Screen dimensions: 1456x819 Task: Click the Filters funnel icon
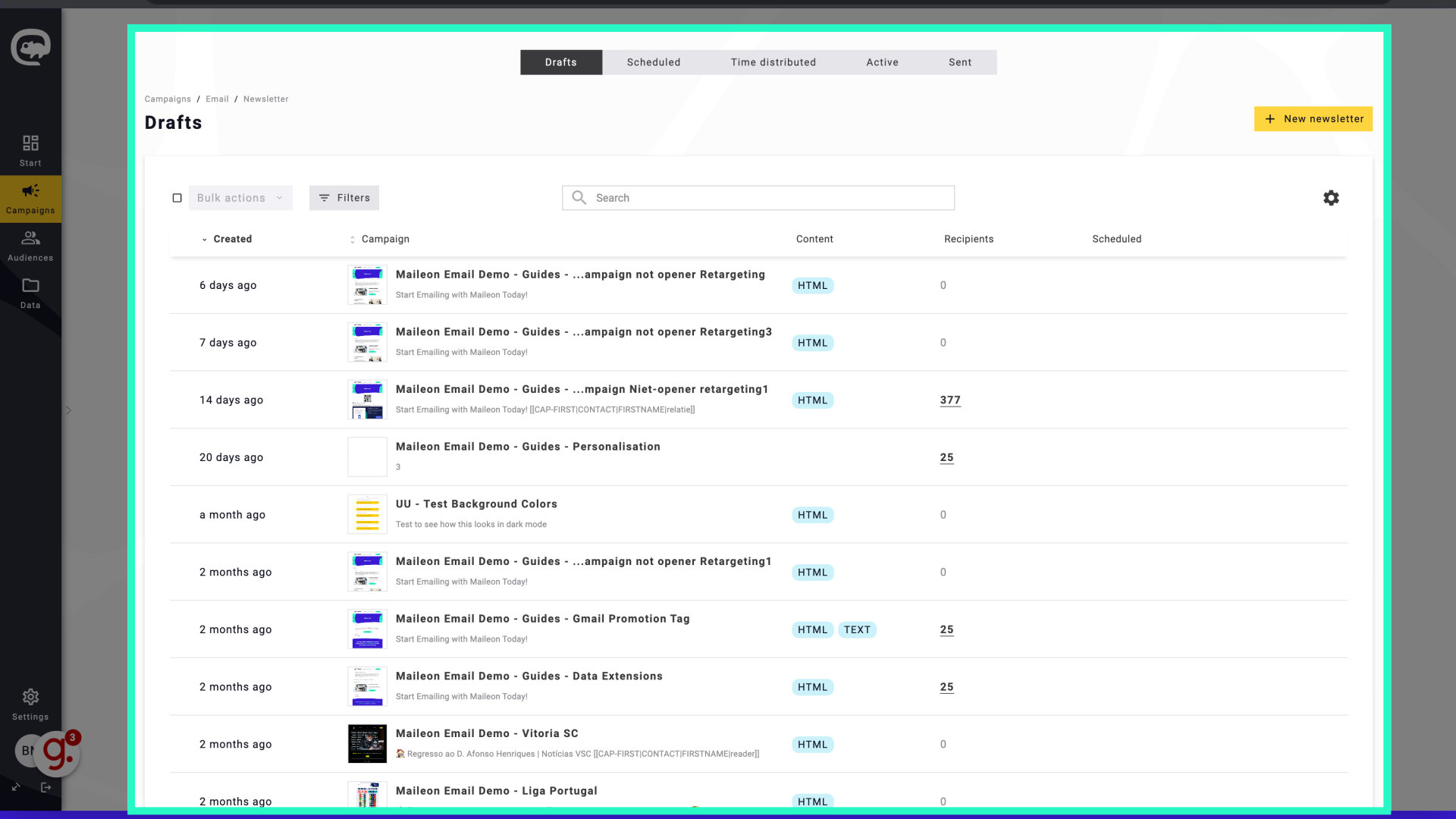point(325,198)
